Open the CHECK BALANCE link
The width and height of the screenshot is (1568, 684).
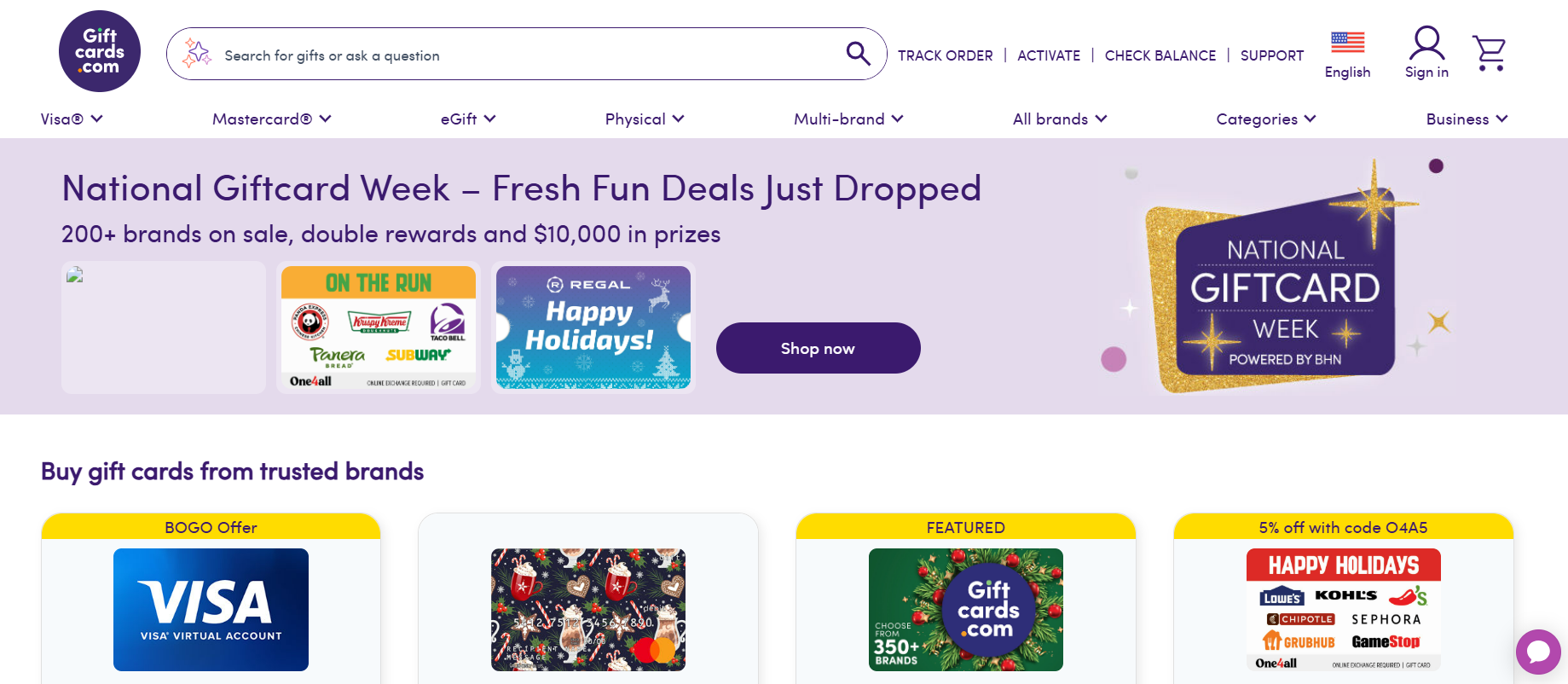tap(1160, 55)
